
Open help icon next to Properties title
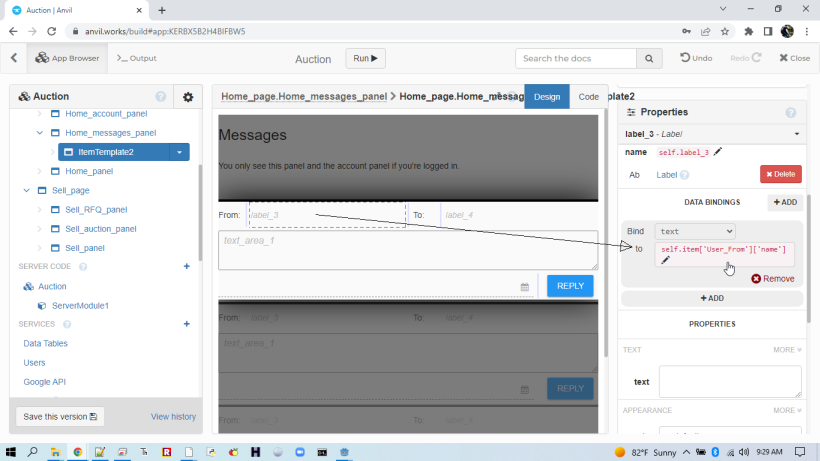coord(791,113)
